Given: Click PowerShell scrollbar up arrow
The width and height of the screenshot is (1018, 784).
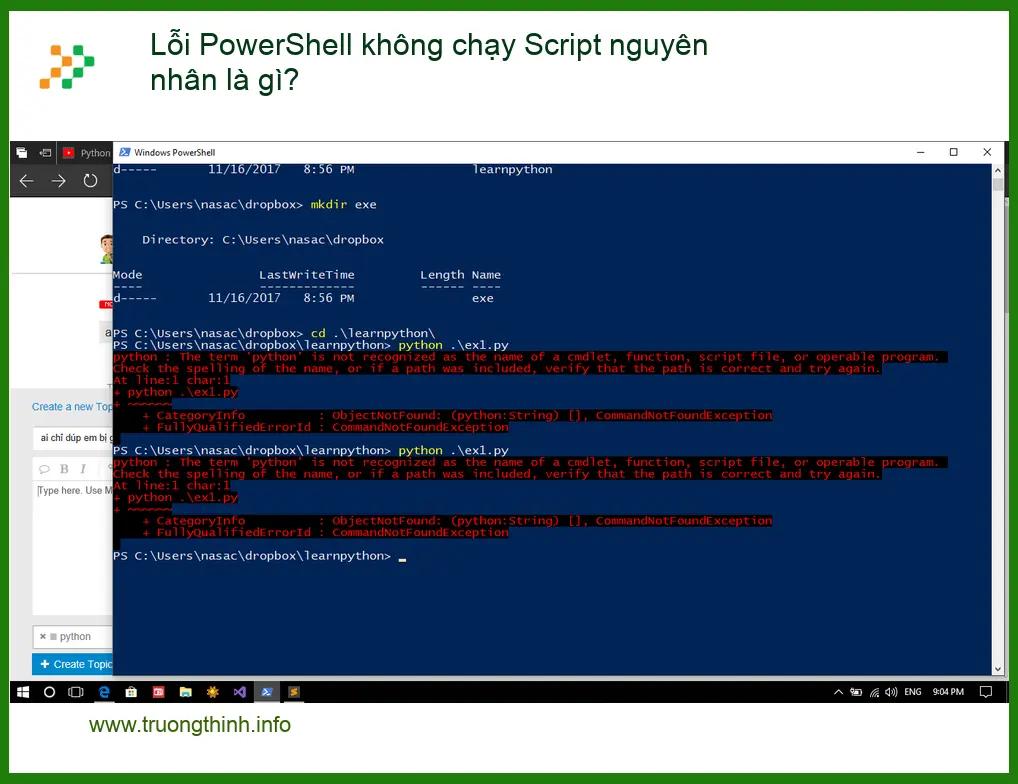Looking at the screenshot, I should (x=998, y=170).
